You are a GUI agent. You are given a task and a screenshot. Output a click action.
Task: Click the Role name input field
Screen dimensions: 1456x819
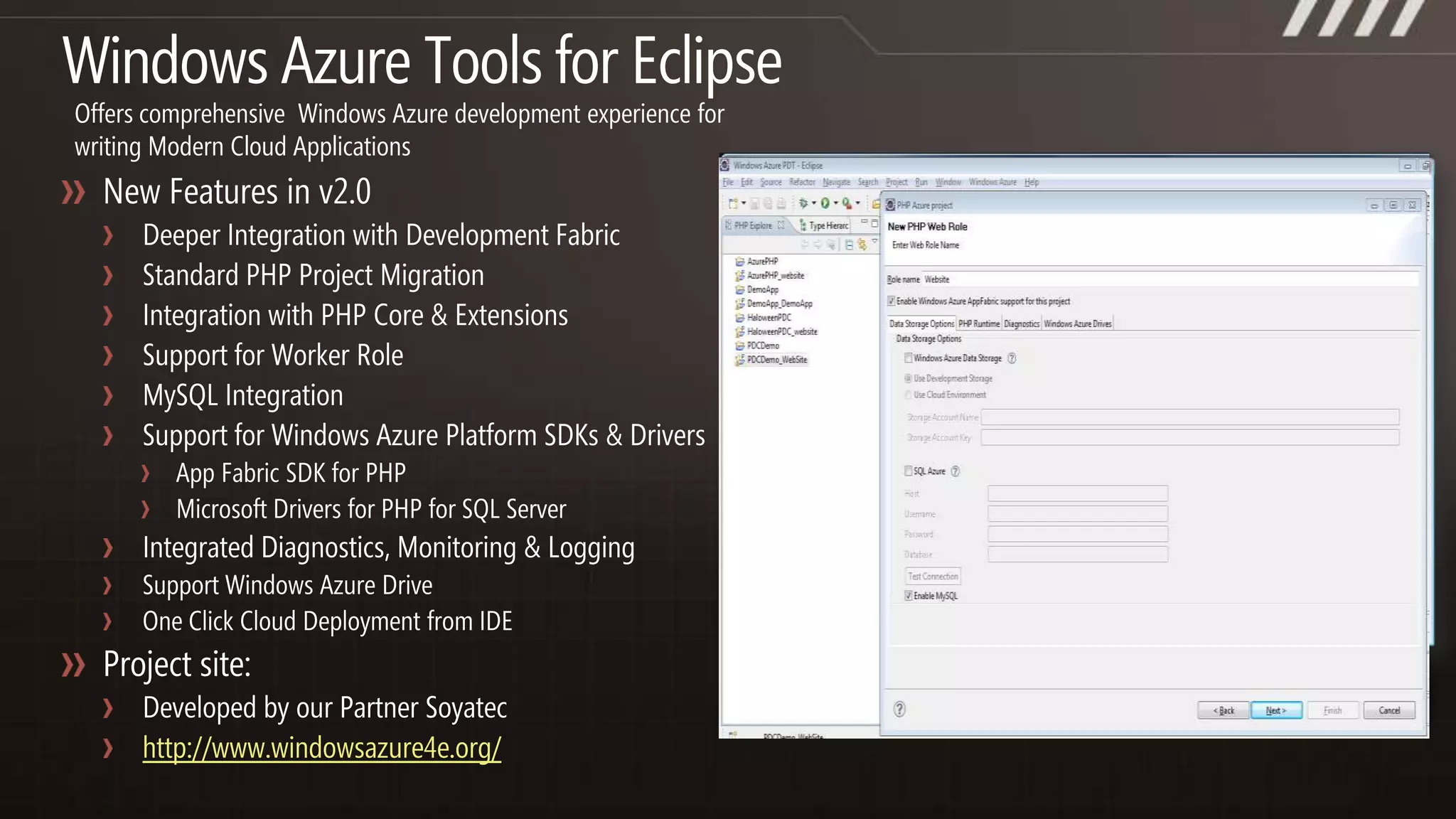click(1170, 279)
